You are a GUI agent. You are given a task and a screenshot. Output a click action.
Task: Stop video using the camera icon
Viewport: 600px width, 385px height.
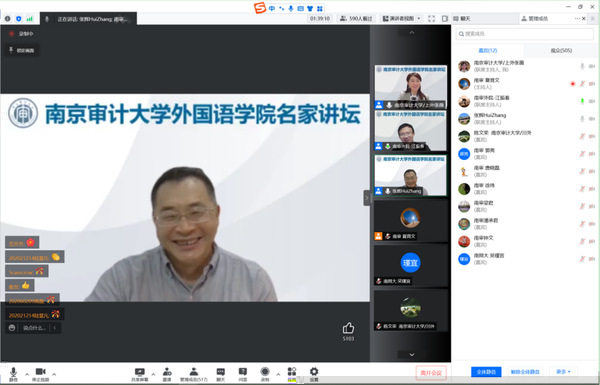(40, 374)
